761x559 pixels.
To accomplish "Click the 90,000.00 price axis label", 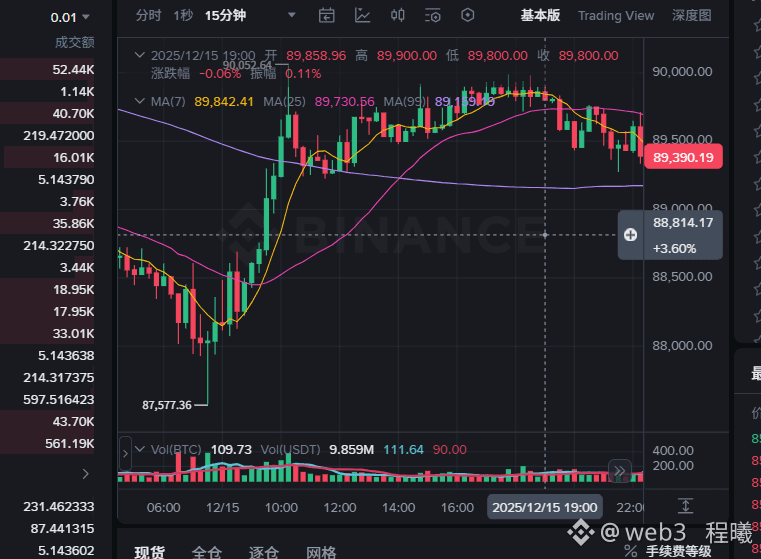I will point(682,72).
